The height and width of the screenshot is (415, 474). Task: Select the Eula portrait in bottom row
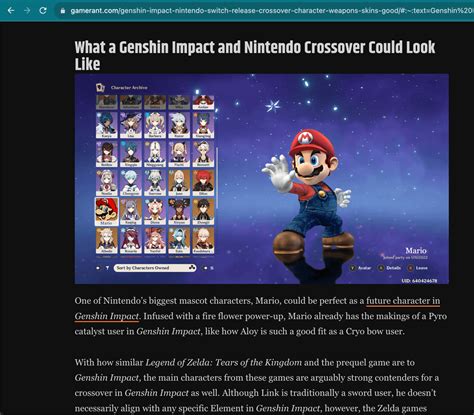pyautogui.click(x=179, y=240)
